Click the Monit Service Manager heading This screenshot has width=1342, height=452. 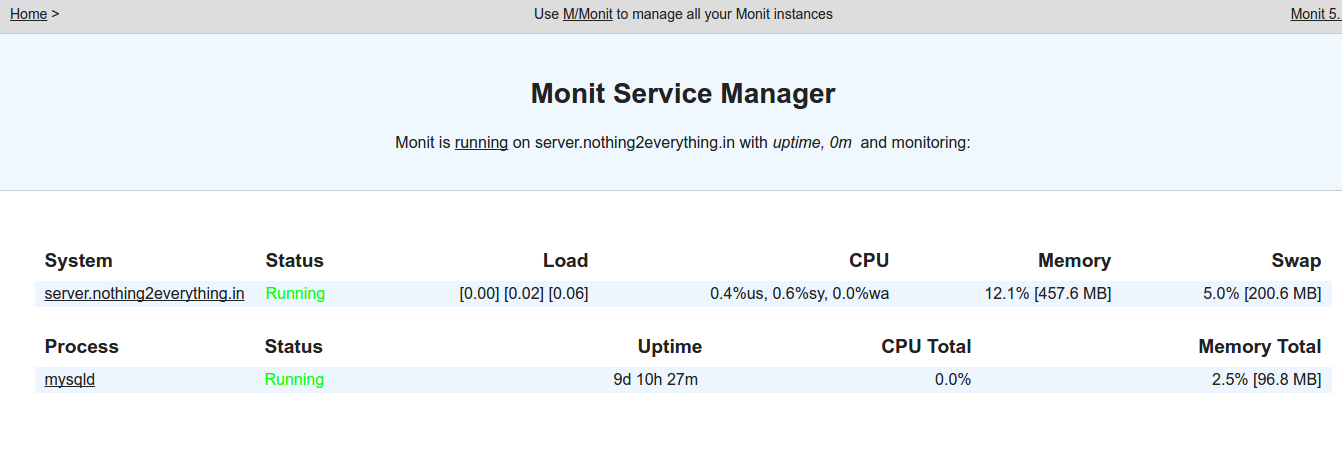[x=683, y=93]
